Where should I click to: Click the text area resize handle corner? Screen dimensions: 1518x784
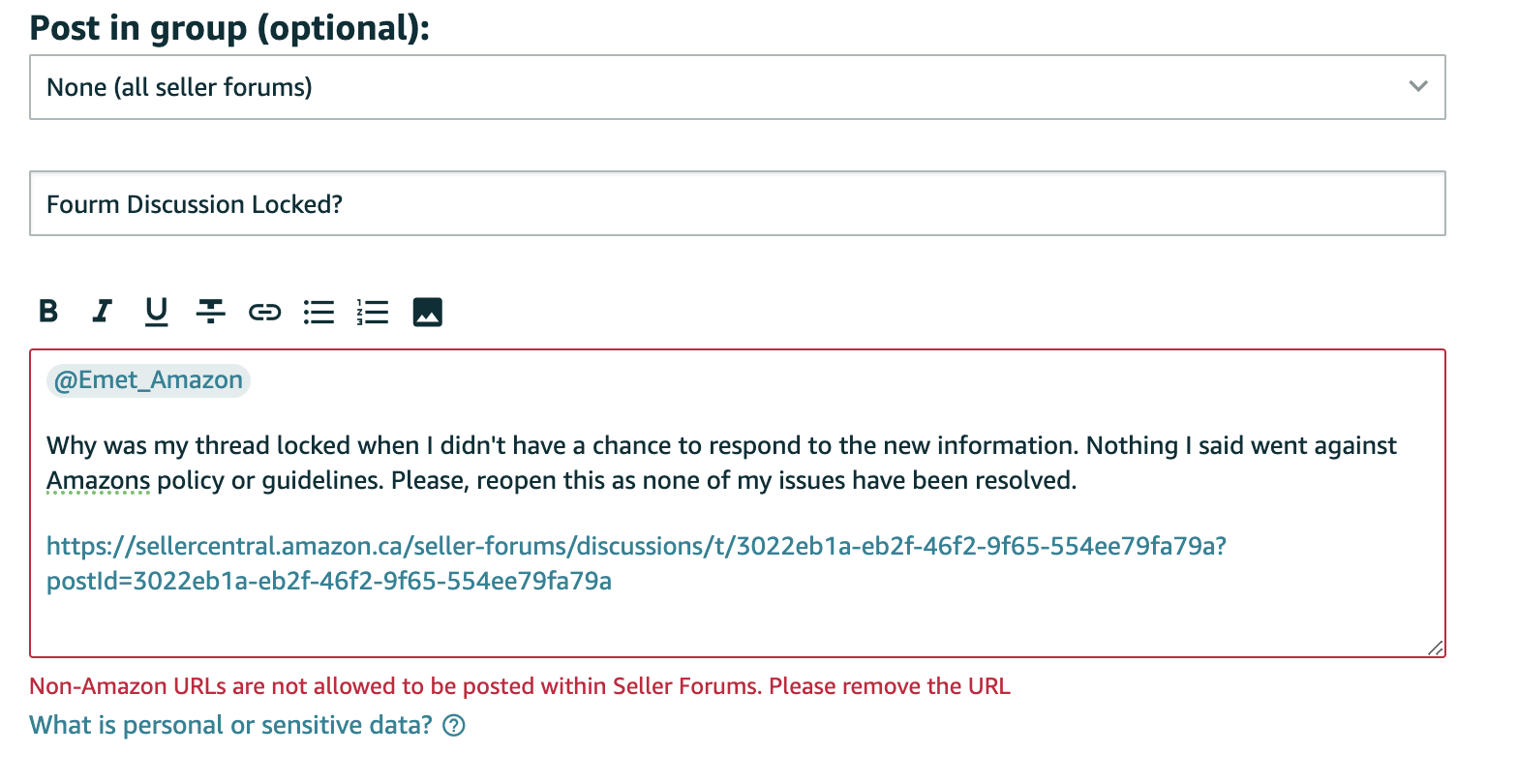pos(1436,648)
